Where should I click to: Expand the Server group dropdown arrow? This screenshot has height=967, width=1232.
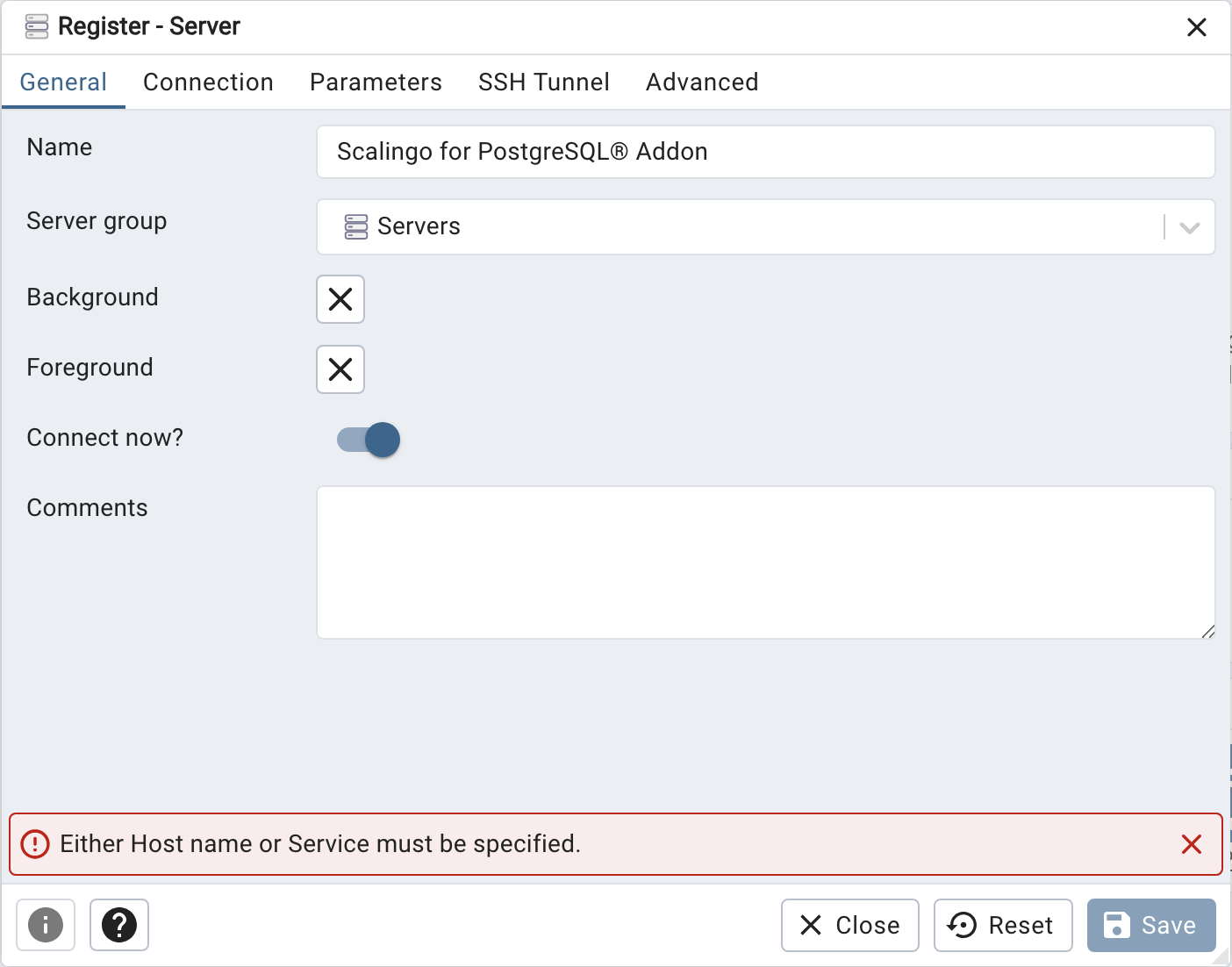(1190, 227)
